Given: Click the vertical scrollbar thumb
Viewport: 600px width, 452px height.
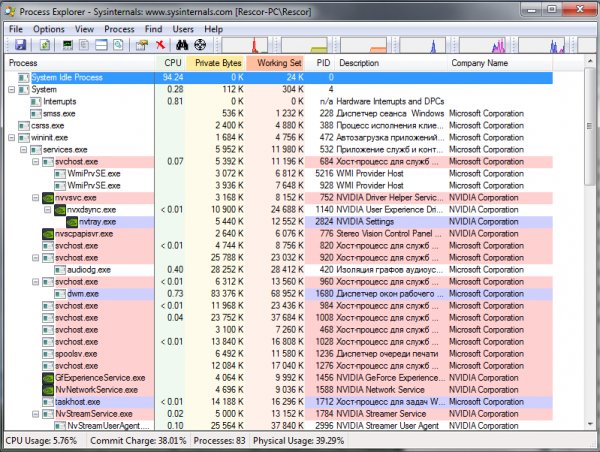Looking at the screenshot, I should point(590,126).
